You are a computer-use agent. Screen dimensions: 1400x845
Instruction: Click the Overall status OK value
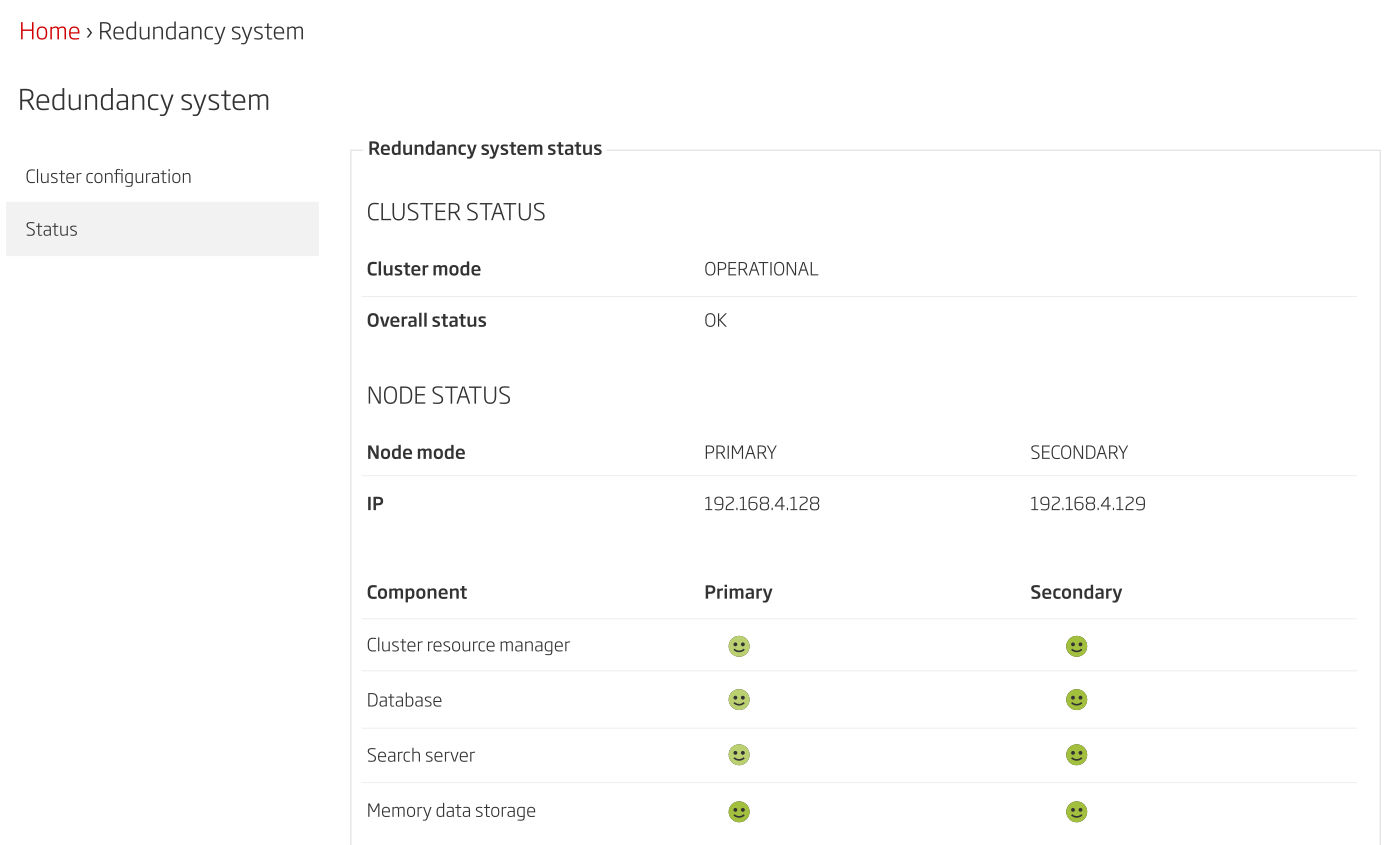point(715,321)
